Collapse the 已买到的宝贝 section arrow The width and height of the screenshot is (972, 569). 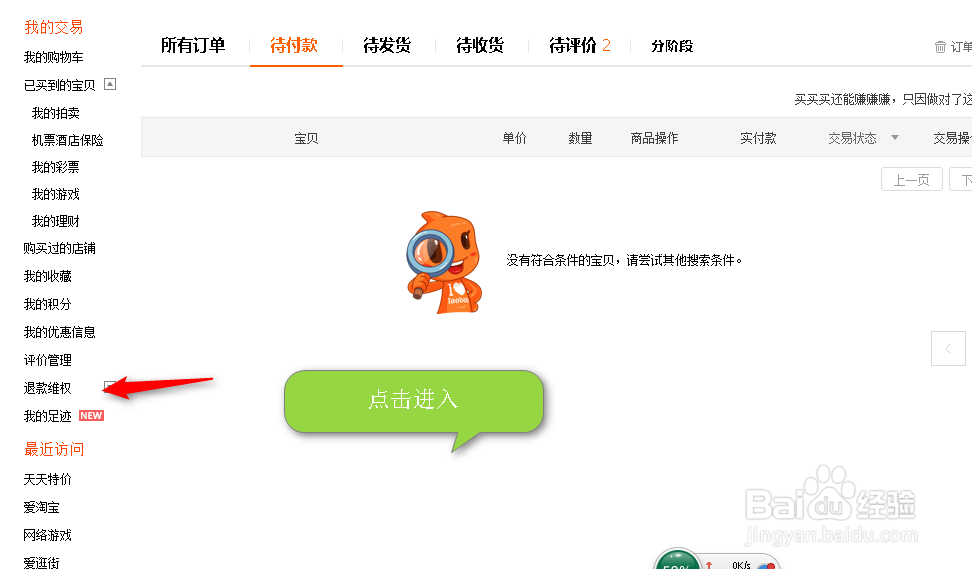(x=110, y=84)
